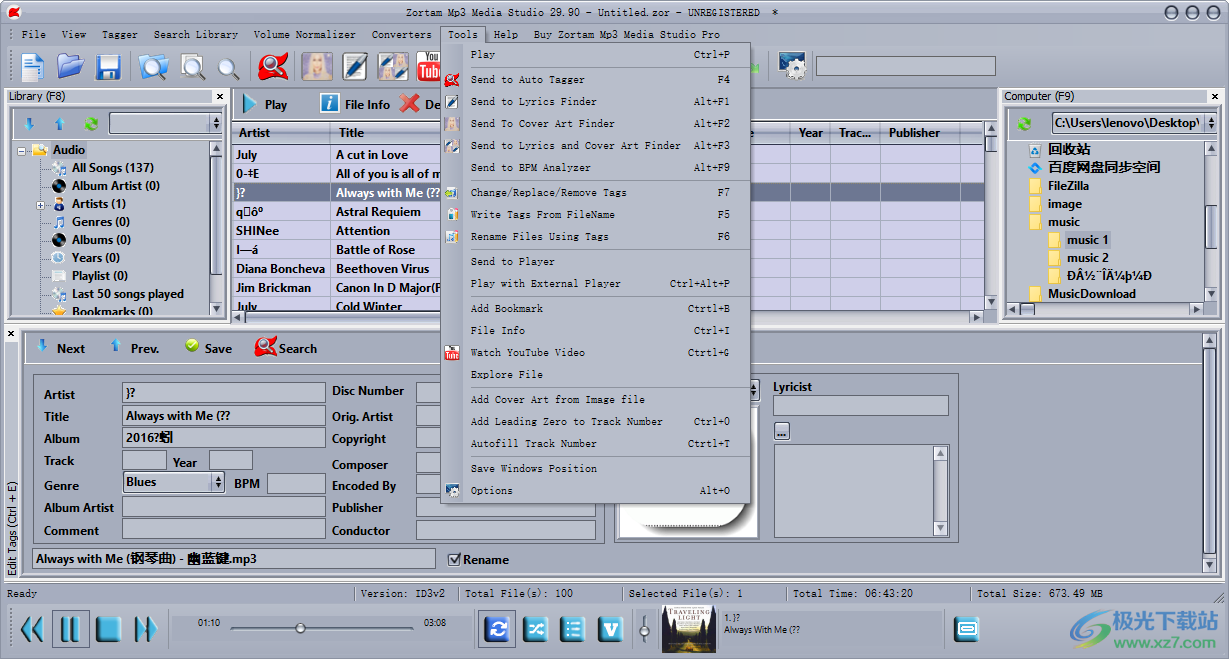Screen dimensions: 1229x659
Task: Open the Lyrics Finder pen toolbar icon
Action: pyautogui.click(x=355, y=67)
